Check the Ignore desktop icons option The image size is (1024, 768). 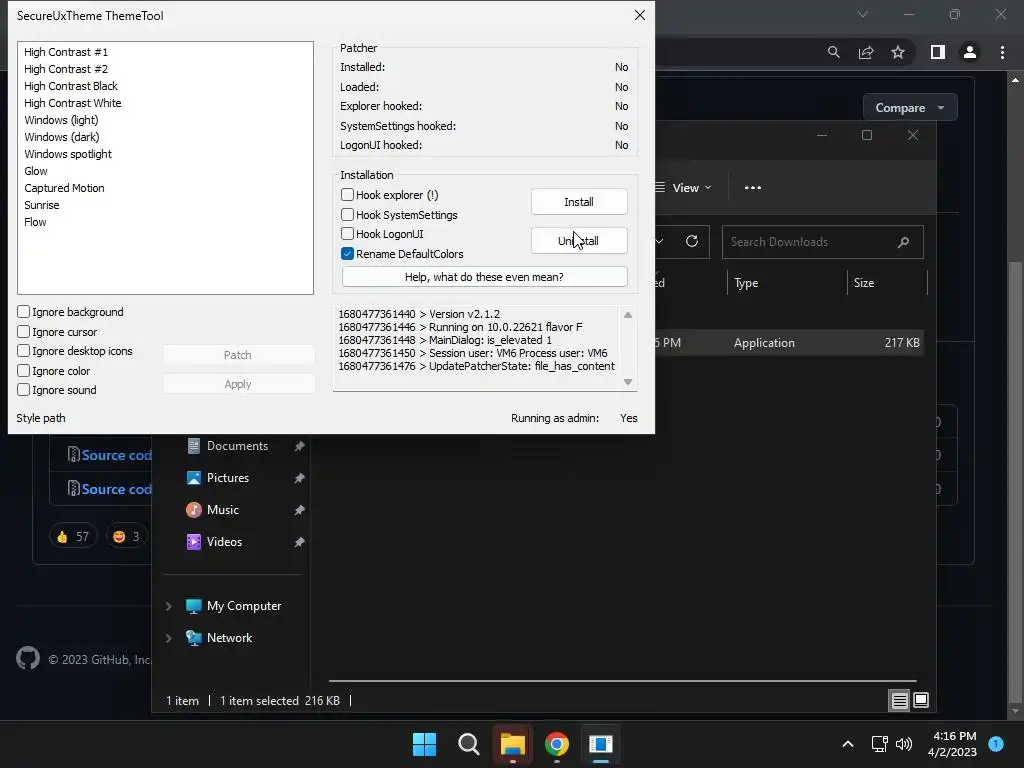(24, 351)
